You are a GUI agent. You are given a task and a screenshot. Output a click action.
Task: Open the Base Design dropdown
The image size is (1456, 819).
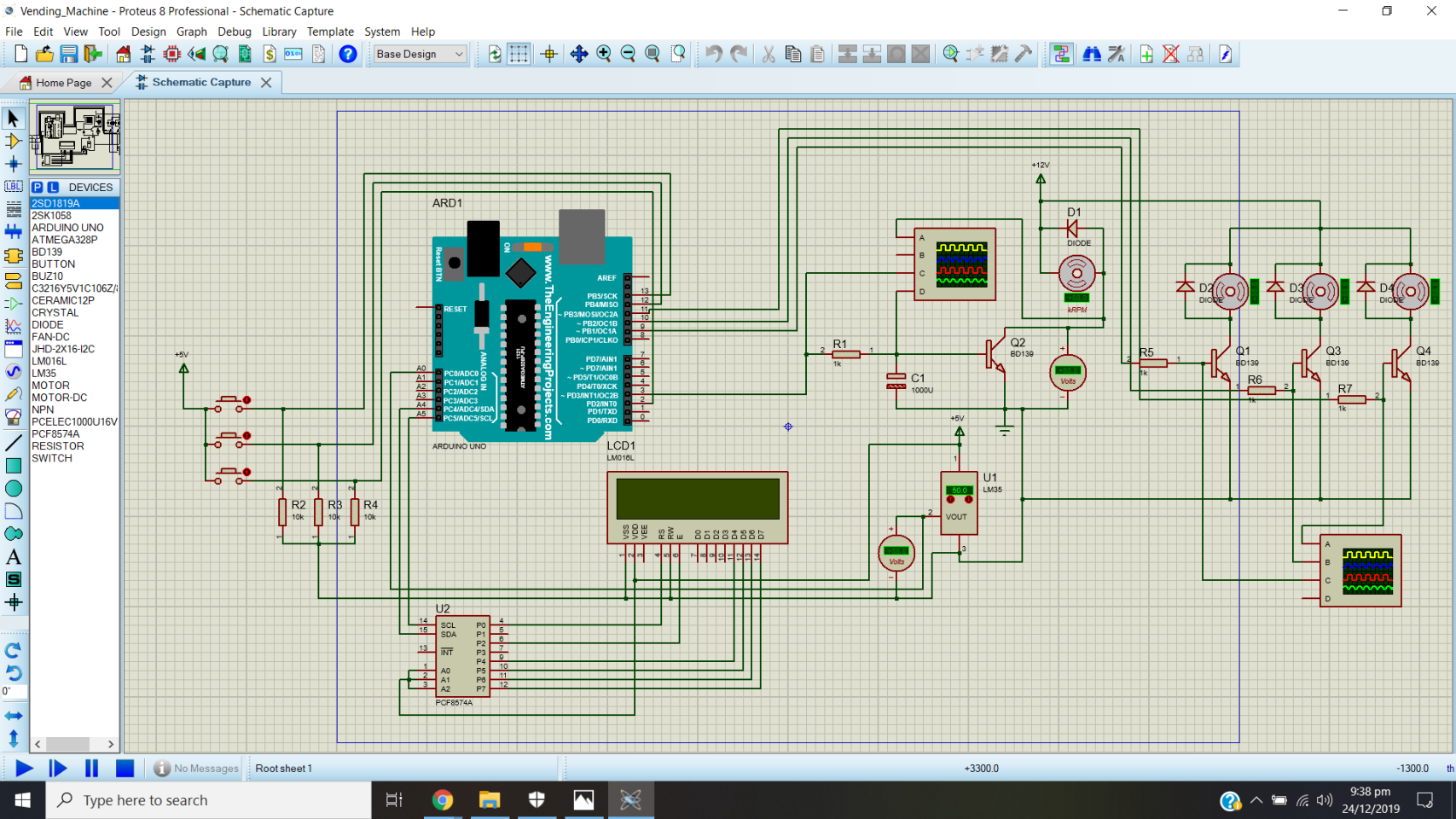click(420, 54)
